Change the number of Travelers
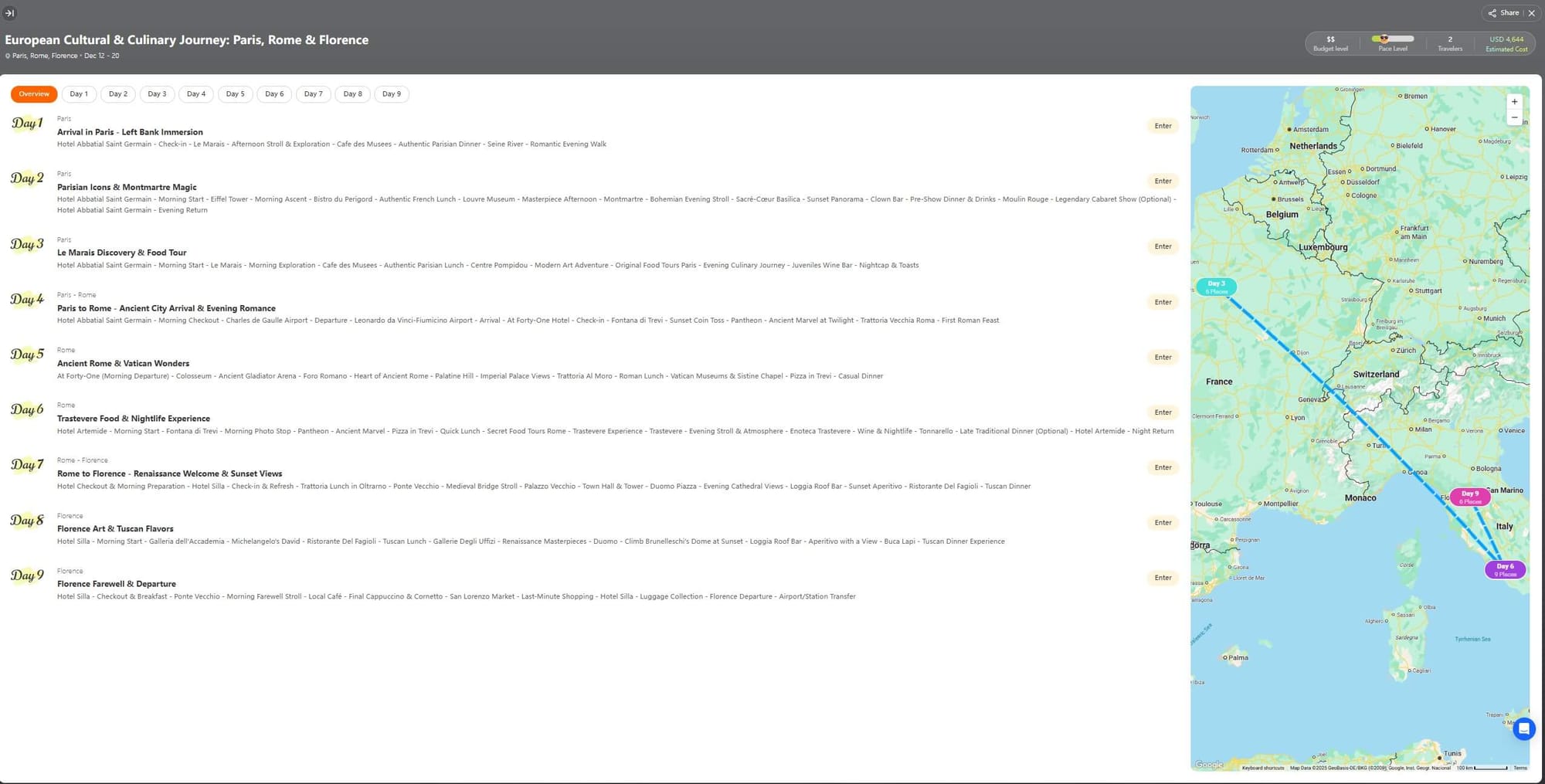Image resolution: width=1545 pixels, height=784 pixels. (x=1450, y=43)
